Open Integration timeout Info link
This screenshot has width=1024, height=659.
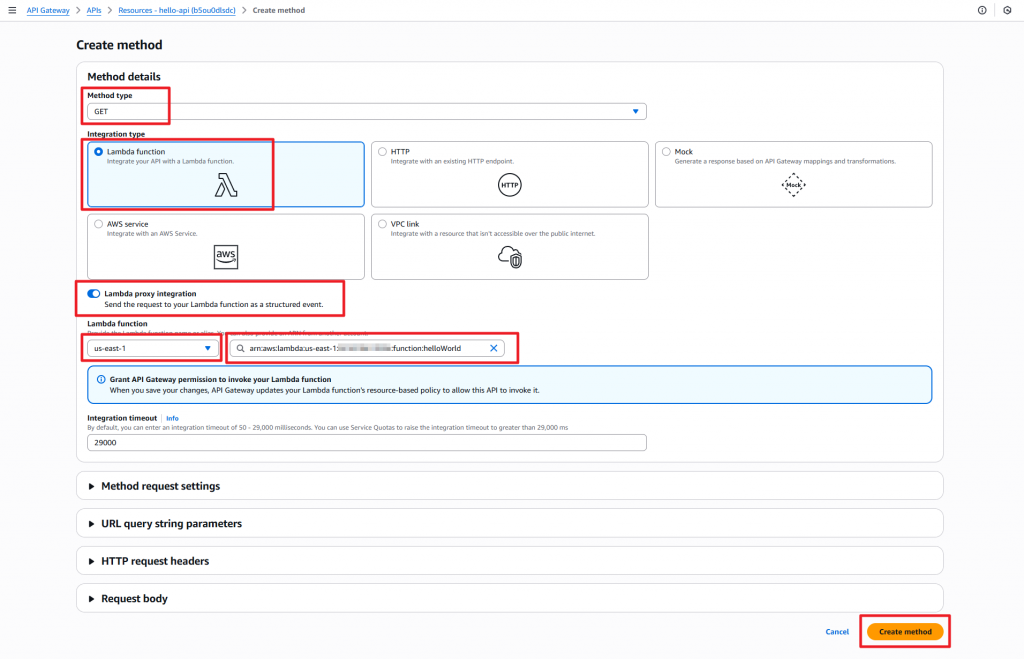172,419
